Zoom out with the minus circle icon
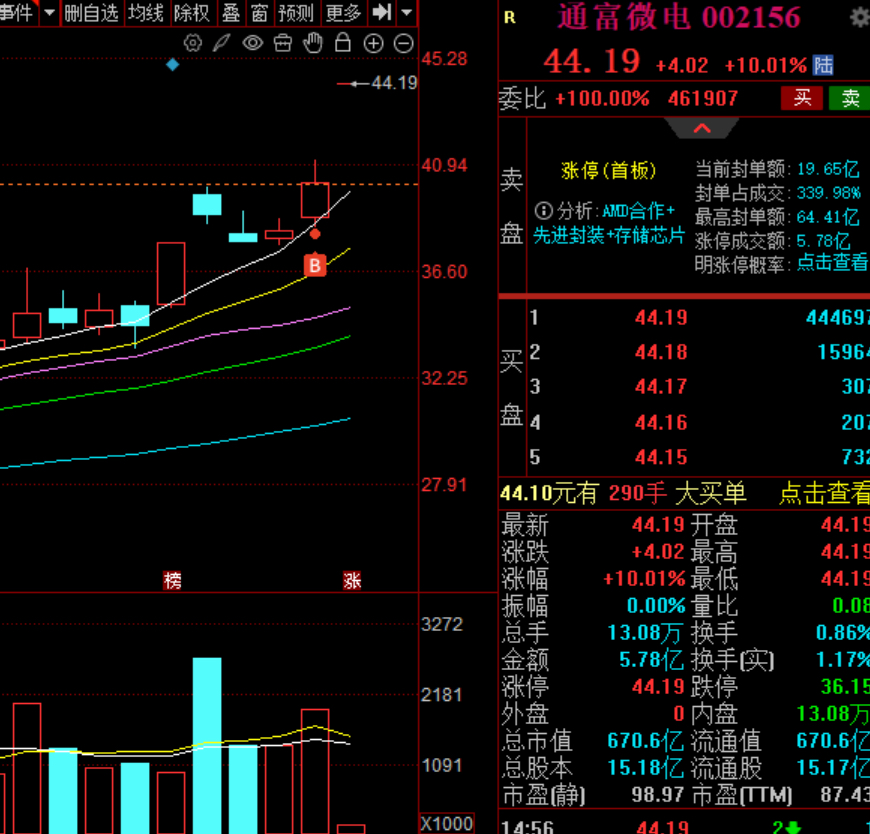870x834 pixels. (x=403, y=43)
